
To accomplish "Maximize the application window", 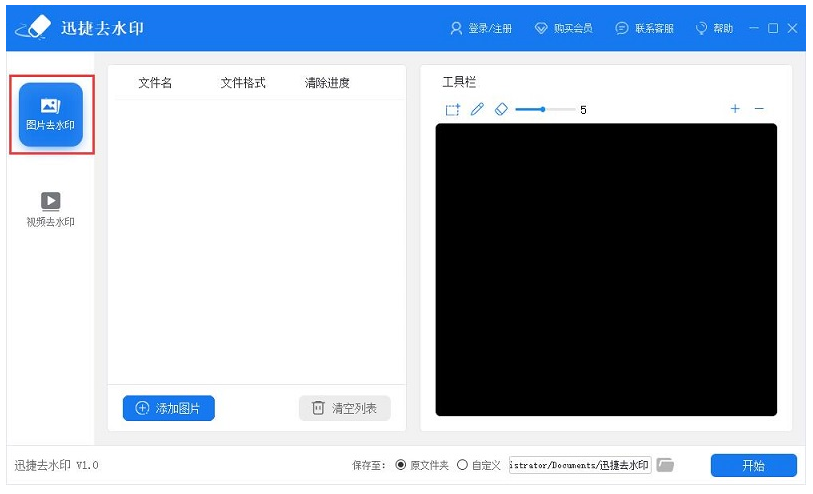I will (x=773, y=28).
